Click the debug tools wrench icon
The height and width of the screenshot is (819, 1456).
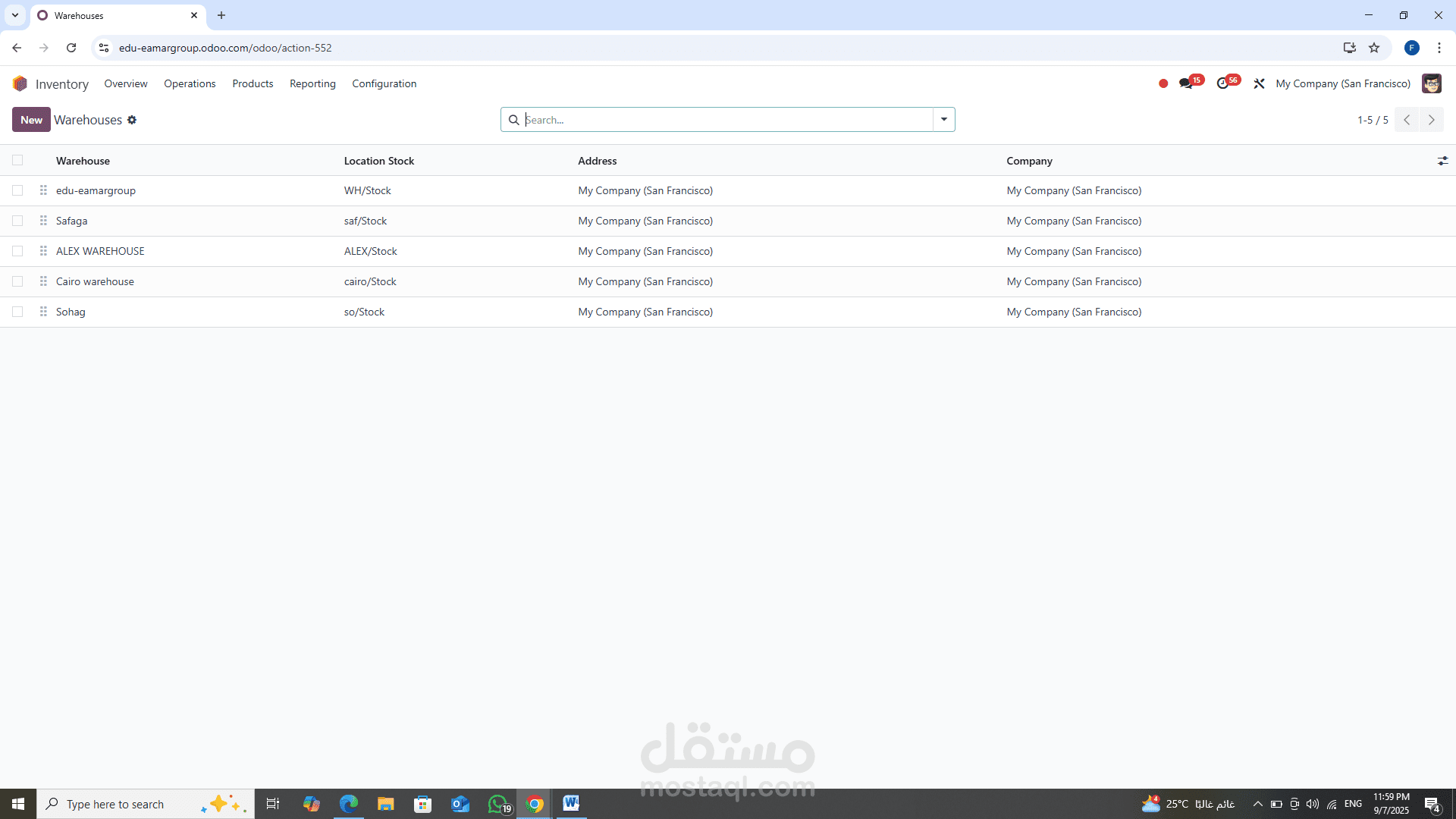1259,83
